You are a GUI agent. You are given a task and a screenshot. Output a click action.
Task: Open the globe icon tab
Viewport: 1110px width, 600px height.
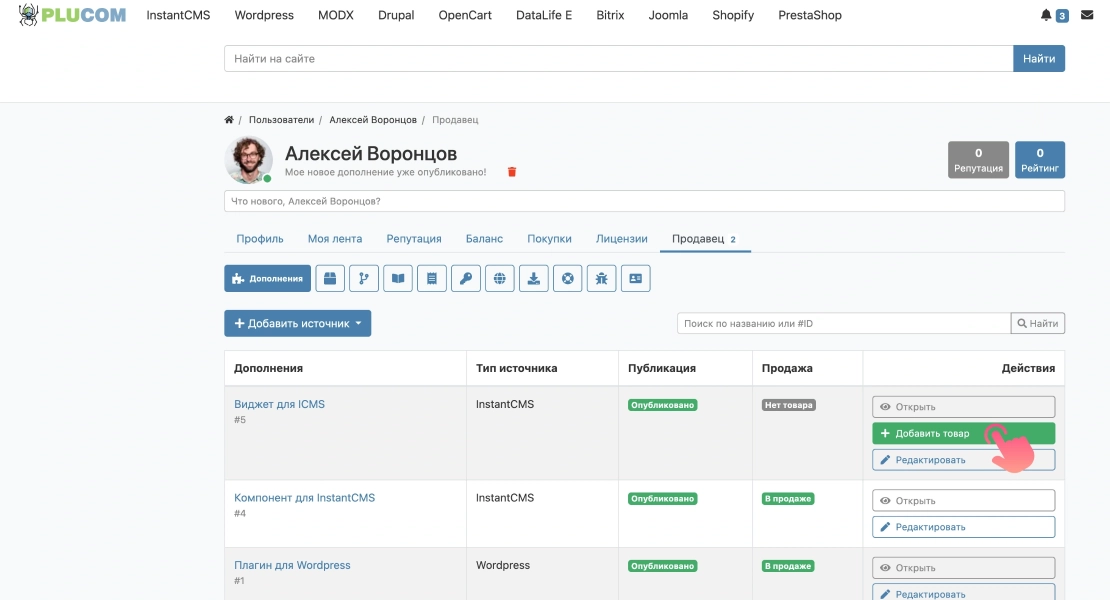(500, 279)
